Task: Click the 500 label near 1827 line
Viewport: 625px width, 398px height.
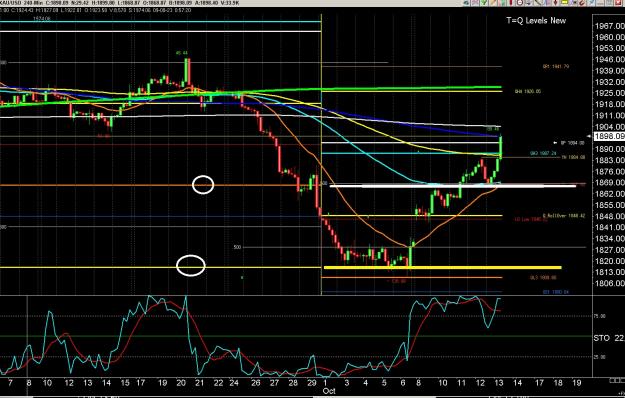Action: click(x=237, y=247)
